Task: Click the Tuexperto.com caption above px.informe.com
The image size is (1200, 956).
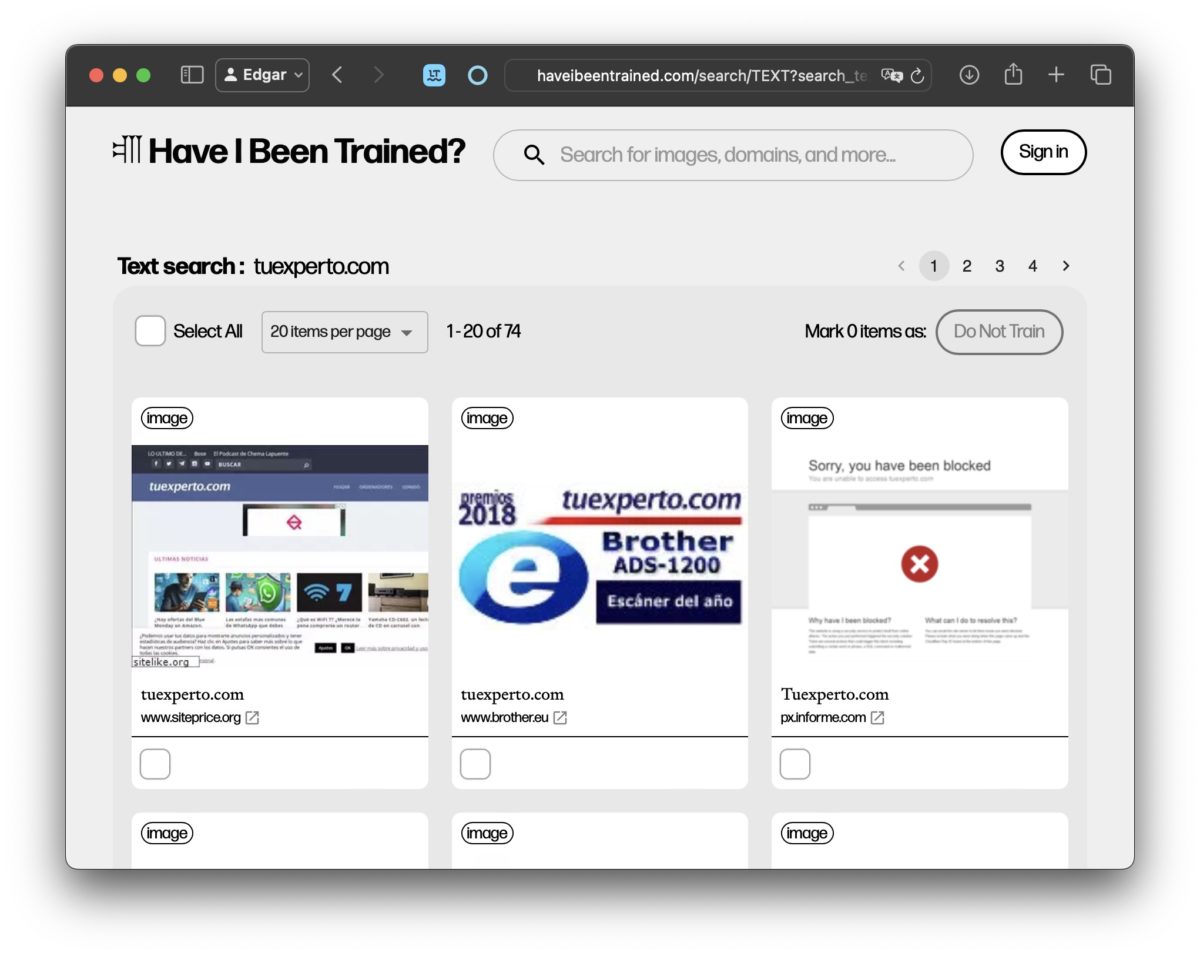Action: tap(835, 694)
